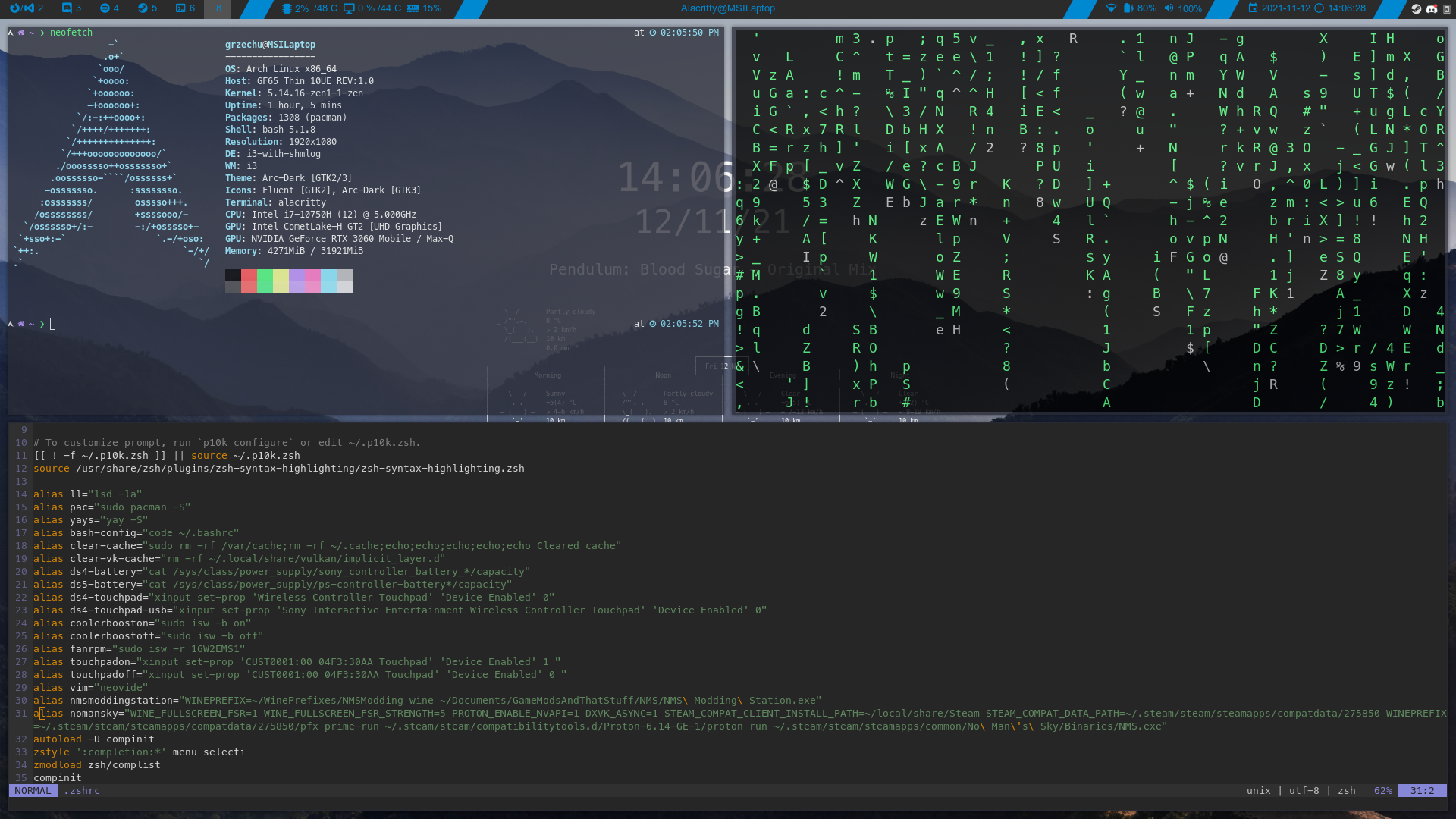Click the clock time in status bar

(1346, 8)
